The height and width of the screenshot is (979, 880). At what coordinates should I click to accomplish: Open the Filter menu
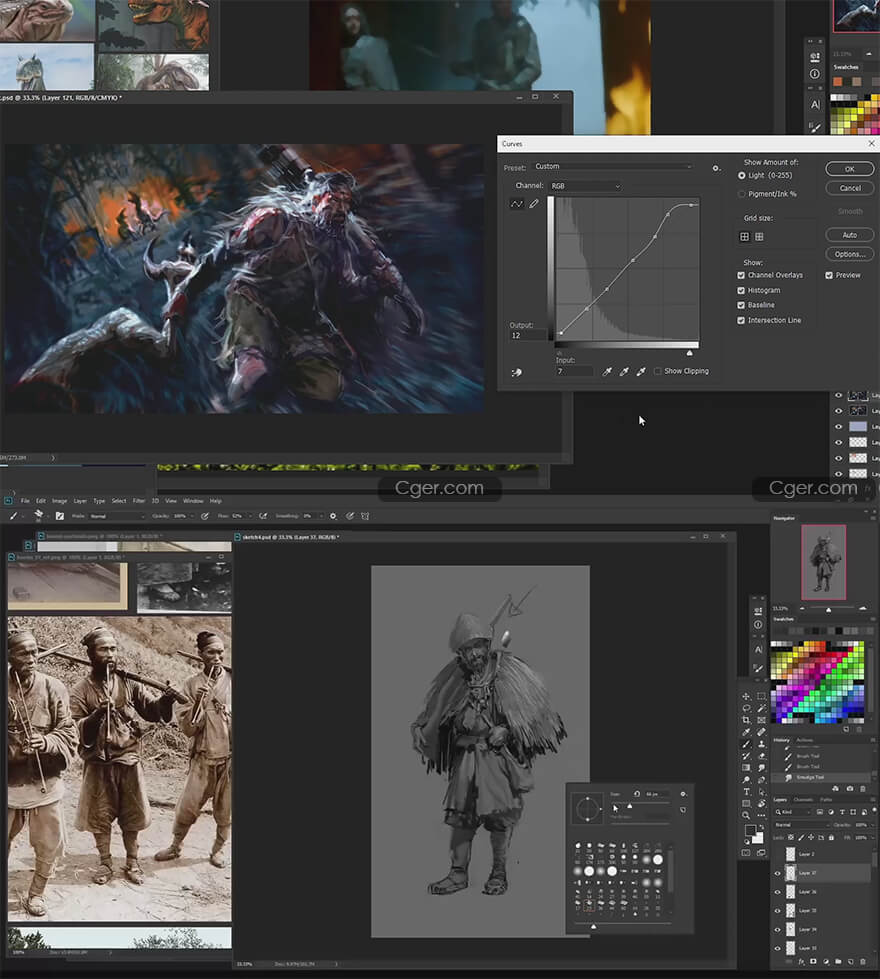[139, 501]
